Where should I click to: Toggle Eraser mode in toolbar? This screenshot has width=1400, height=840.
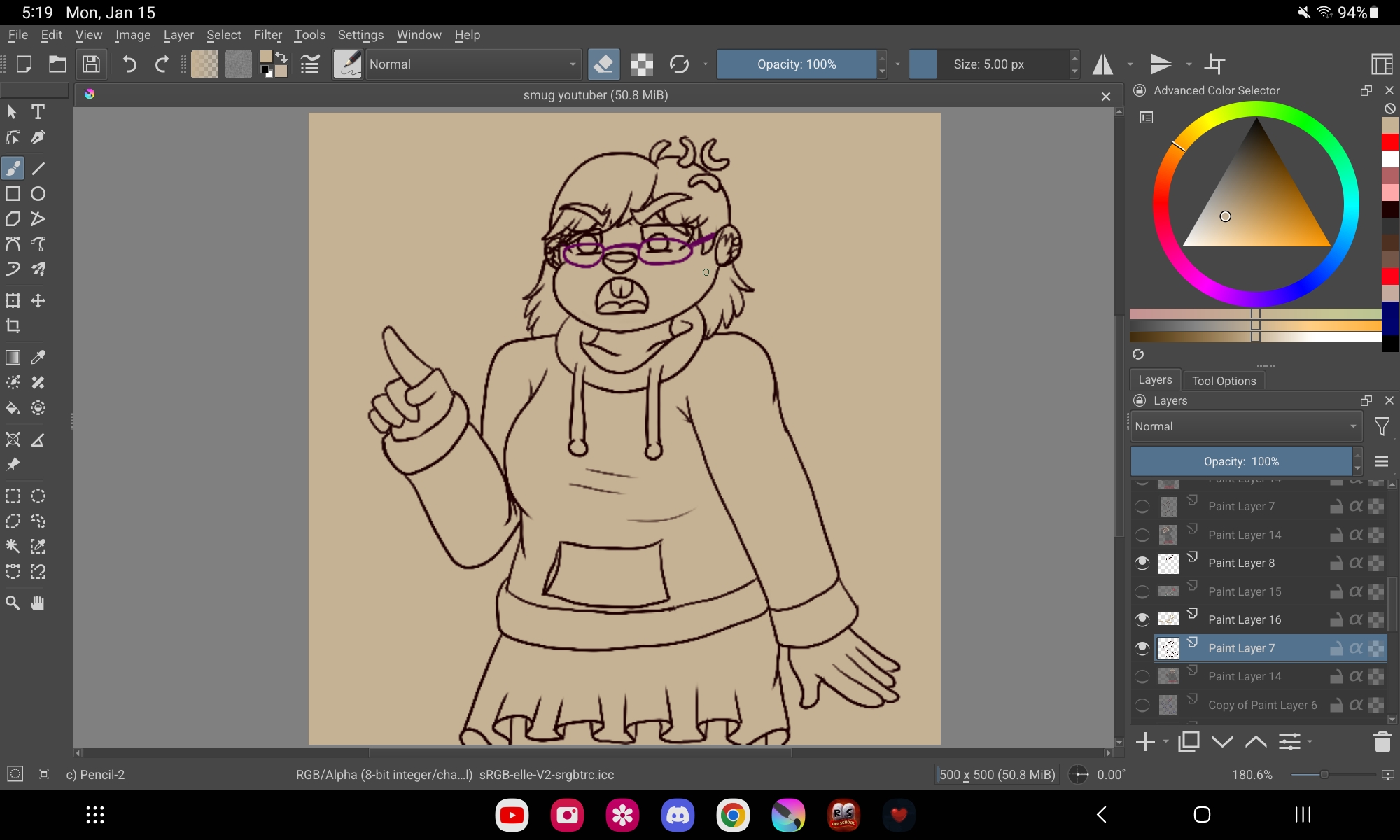tap(603, 64)
